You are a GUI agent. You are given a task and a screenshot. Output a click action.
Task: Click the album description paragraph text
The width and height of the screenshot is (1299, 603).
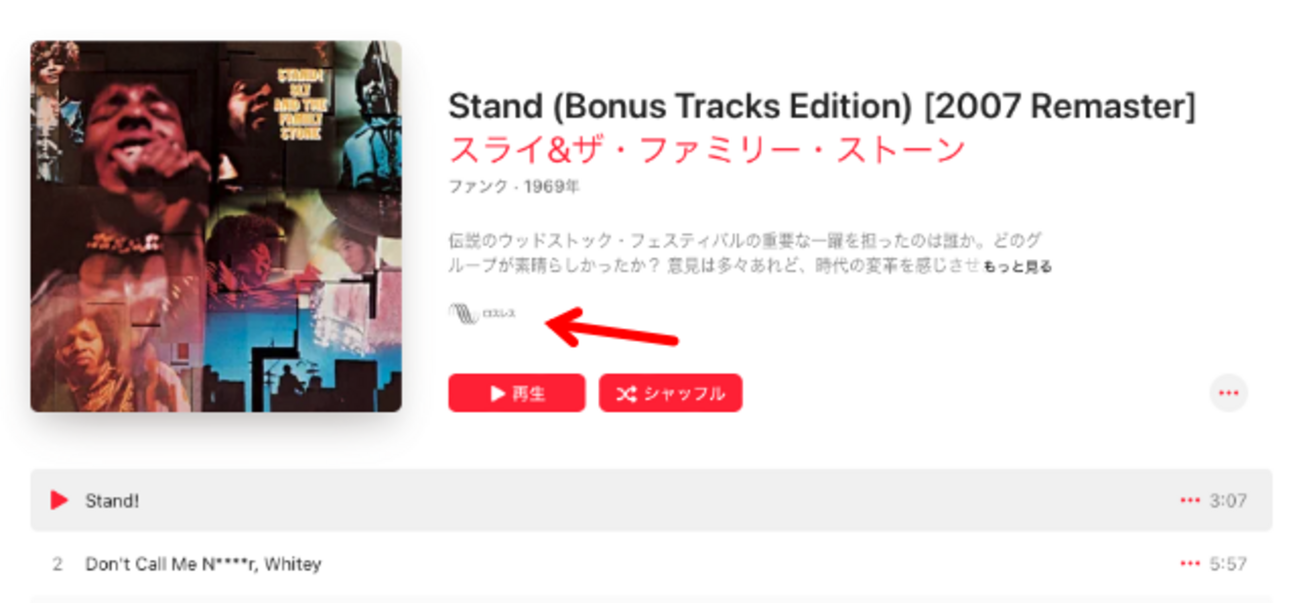(x=745, y=254)
